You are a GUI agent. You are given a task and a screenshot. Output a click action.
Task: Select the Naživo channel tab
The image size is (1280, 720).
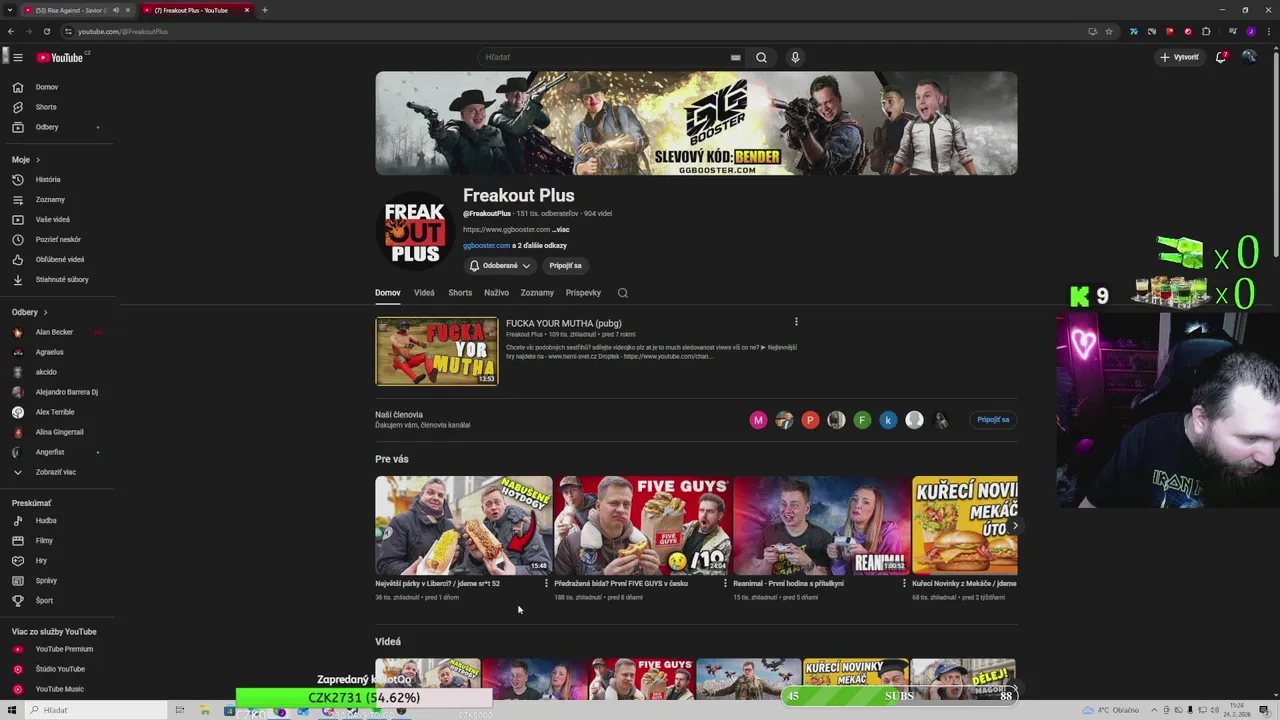tap(496, 293)
